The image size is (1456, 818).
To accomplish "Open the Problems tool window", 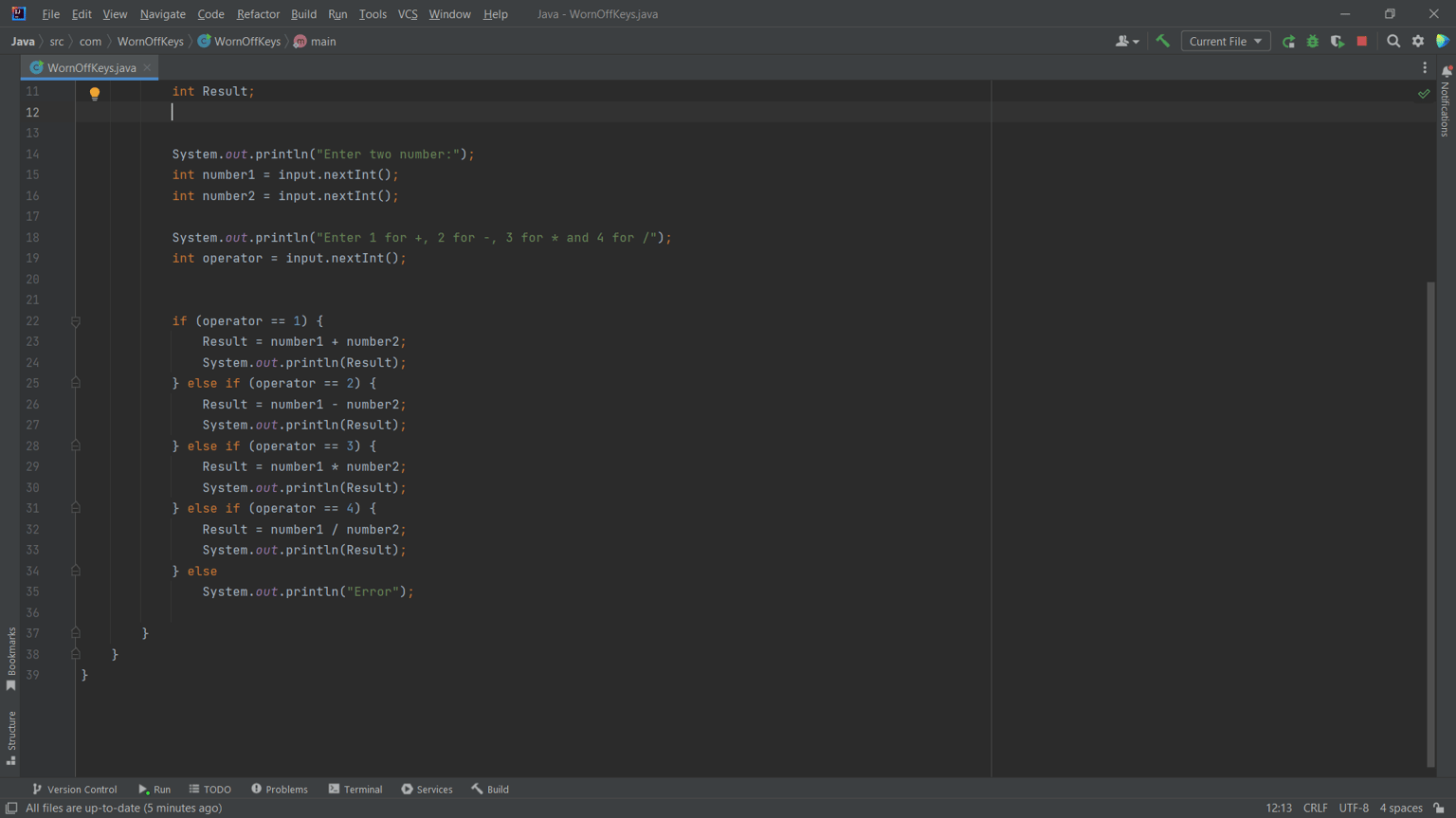I will (280, 790).
